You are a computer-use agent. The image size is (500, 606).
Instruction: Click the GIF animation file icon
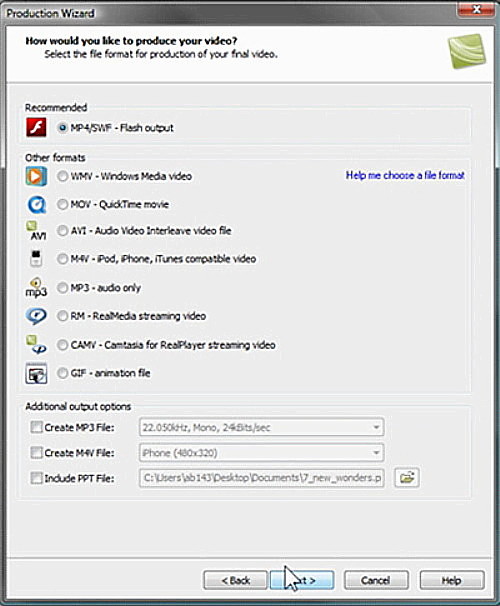(x=36, y=373)
